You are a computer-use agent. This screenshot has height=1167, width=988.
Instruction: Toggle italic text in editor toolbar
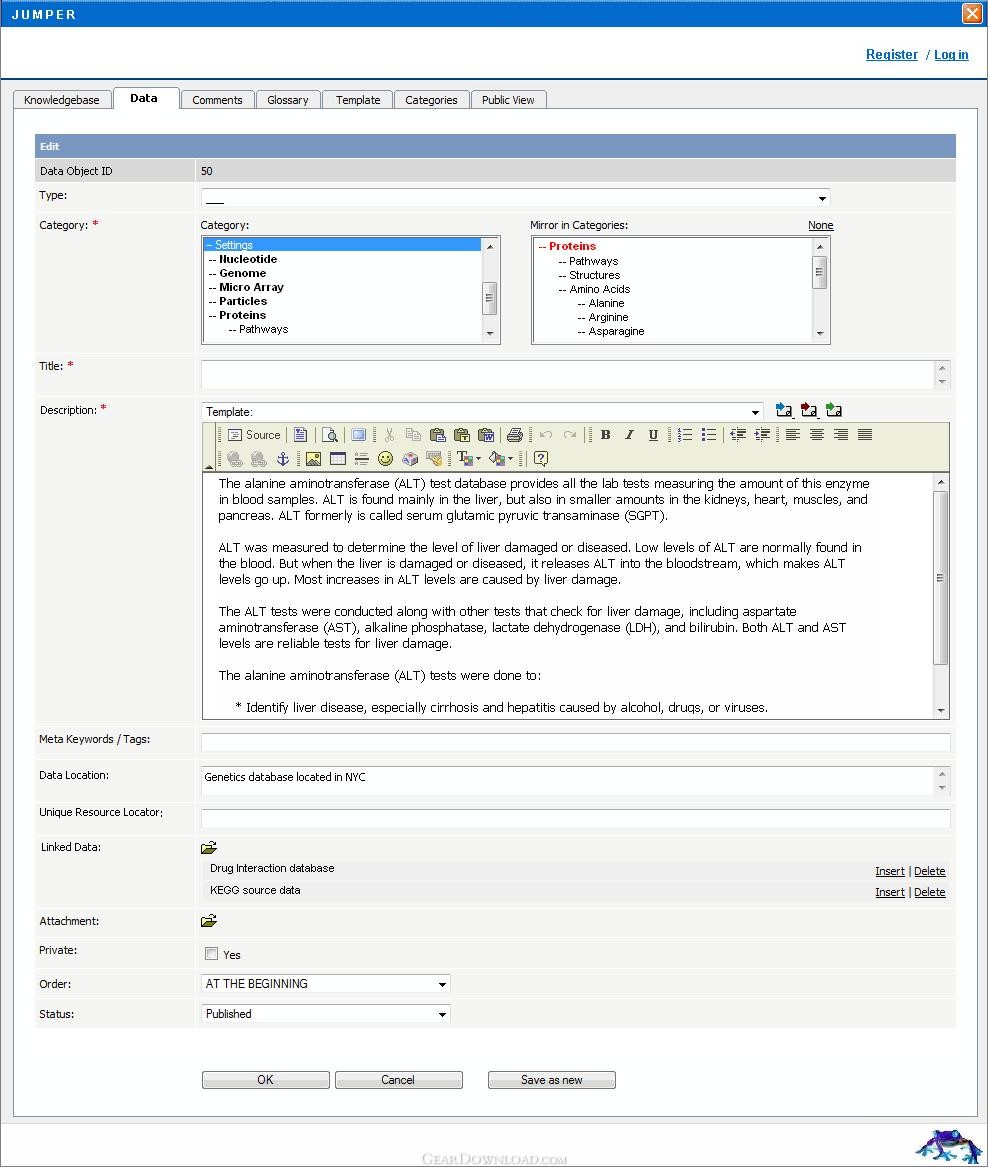point(629,435)
